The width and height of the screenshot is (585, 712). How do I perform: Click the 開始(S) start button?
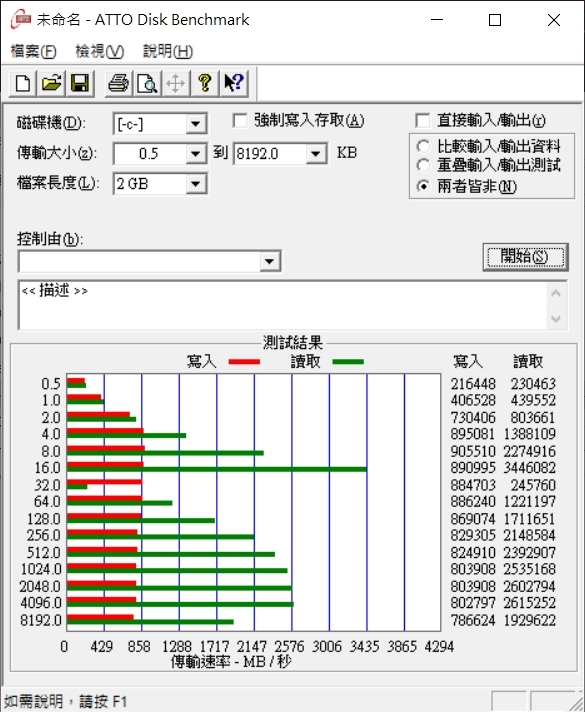526,257
